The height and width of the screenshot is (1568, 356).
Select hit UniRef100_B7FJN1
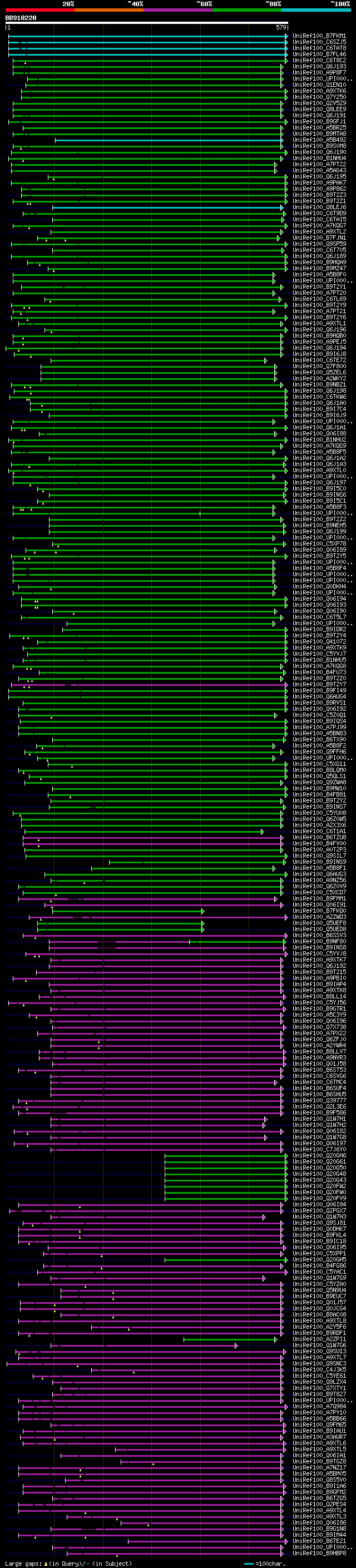point(319,238)
